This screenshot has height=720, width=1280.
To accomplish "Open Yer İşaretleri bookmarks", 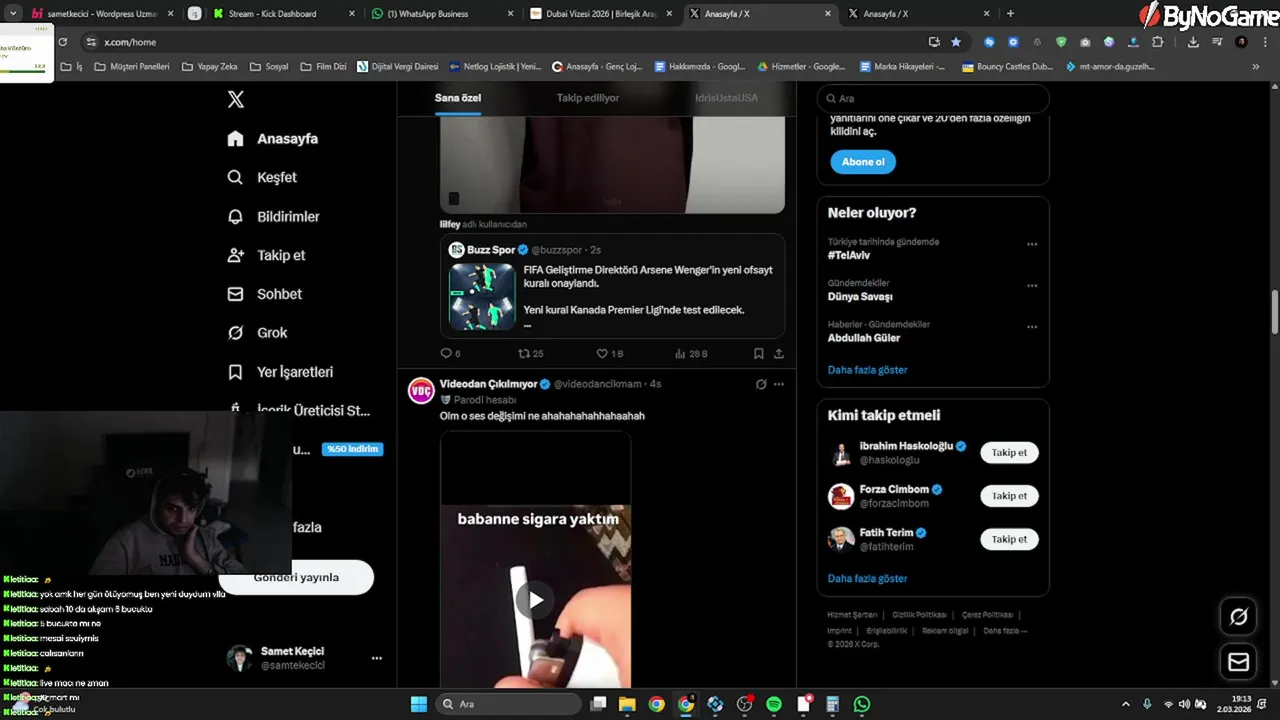I will 280,372.
